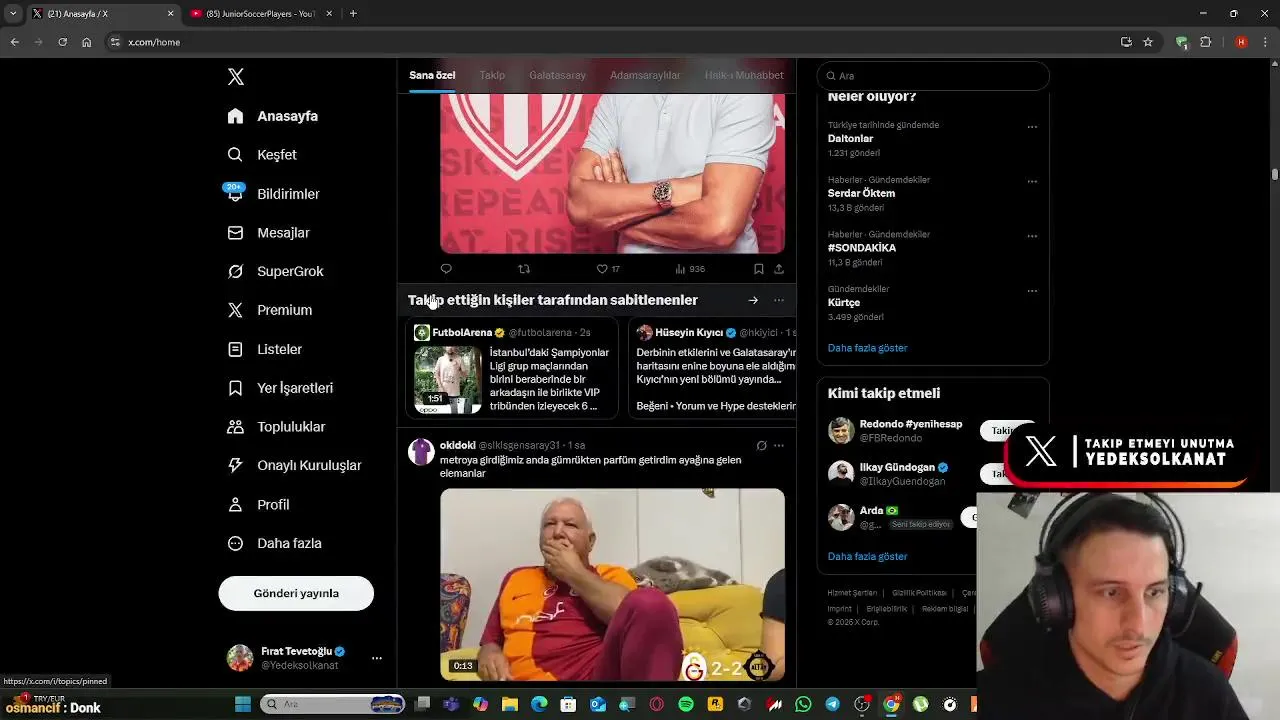Click Grok icon on okidoki post

pyautogui.click(x=761, y=446)
